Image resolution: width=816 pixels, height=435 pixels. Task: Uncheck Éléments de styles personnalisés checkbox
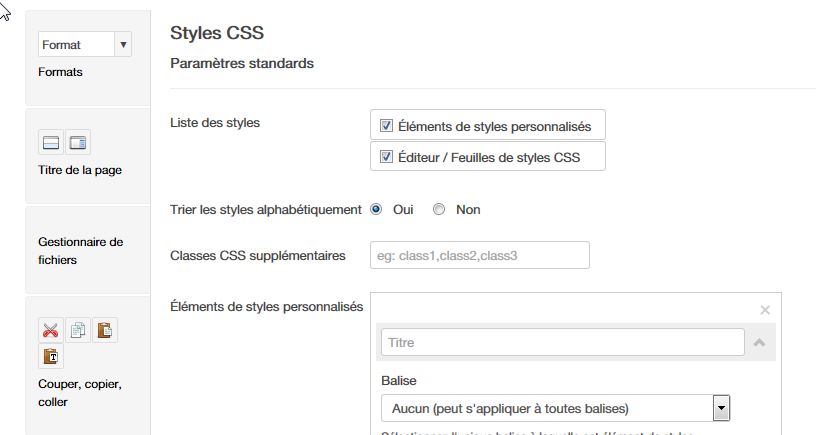(x=386, y=125)
